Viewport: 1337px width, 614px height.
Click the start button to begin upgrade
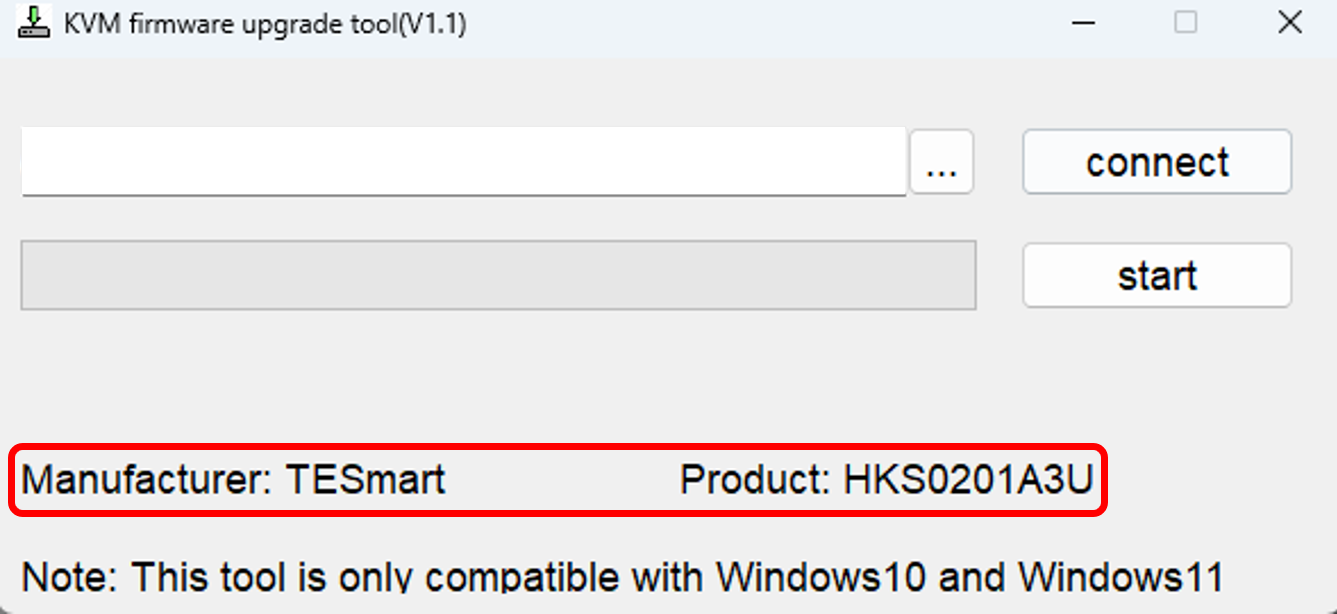[1157, 275]
